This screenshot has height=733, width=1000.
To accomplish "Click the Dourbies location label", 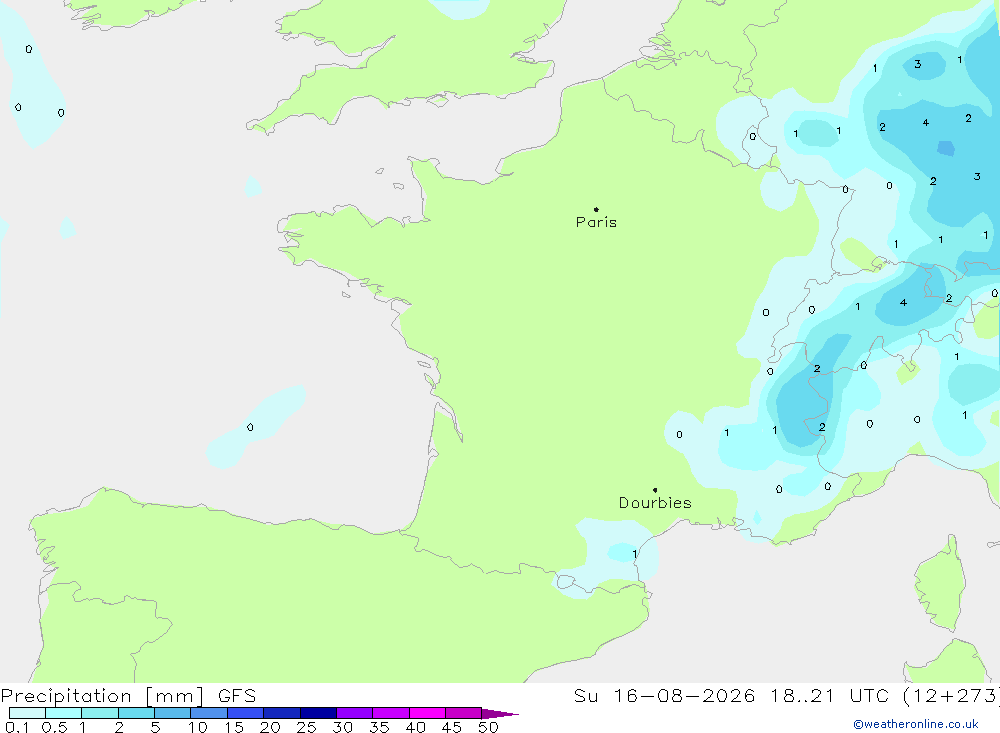I will [x=655, y=503].
